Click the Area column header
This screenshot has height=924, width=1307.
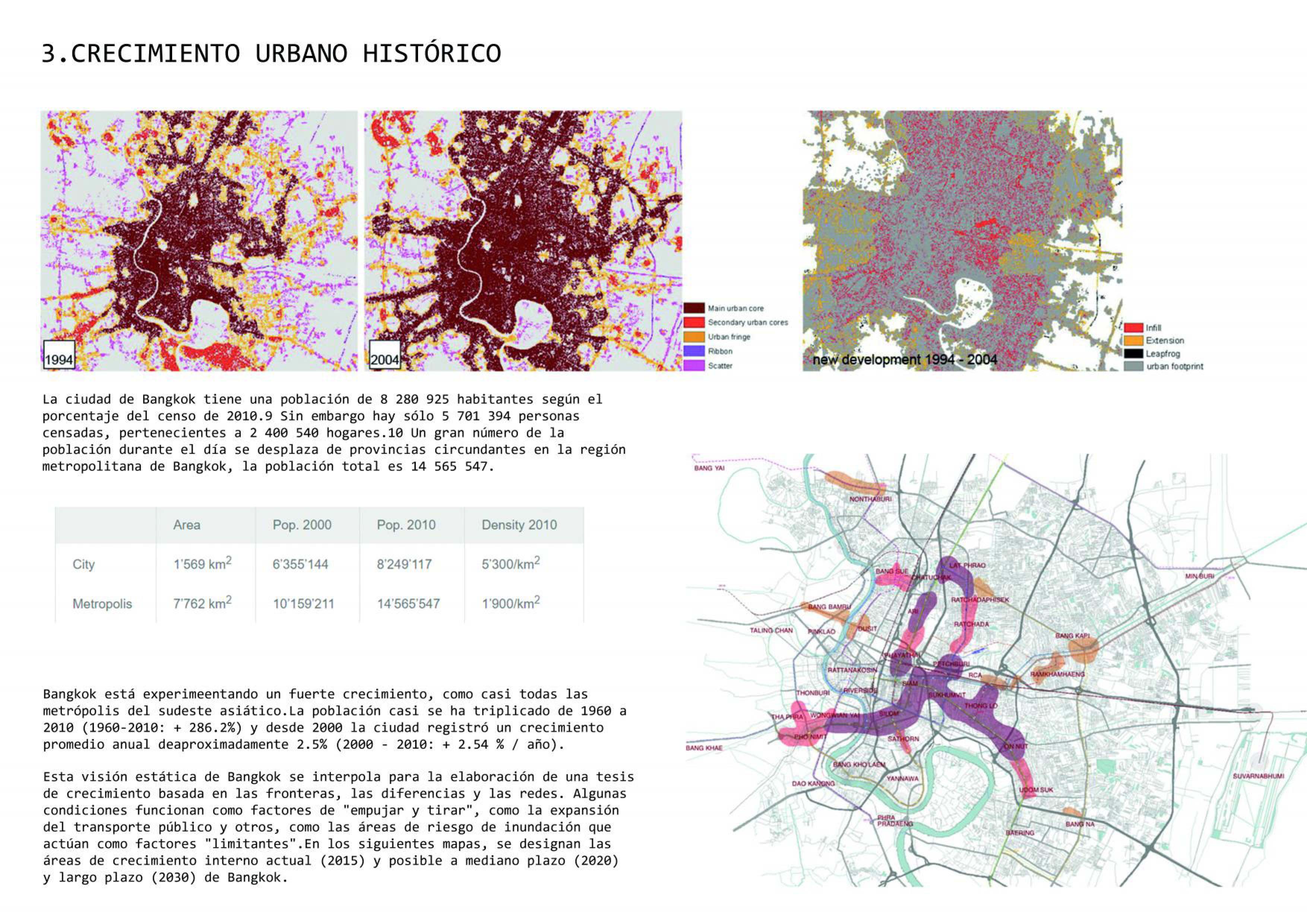(x=187, y=525)
